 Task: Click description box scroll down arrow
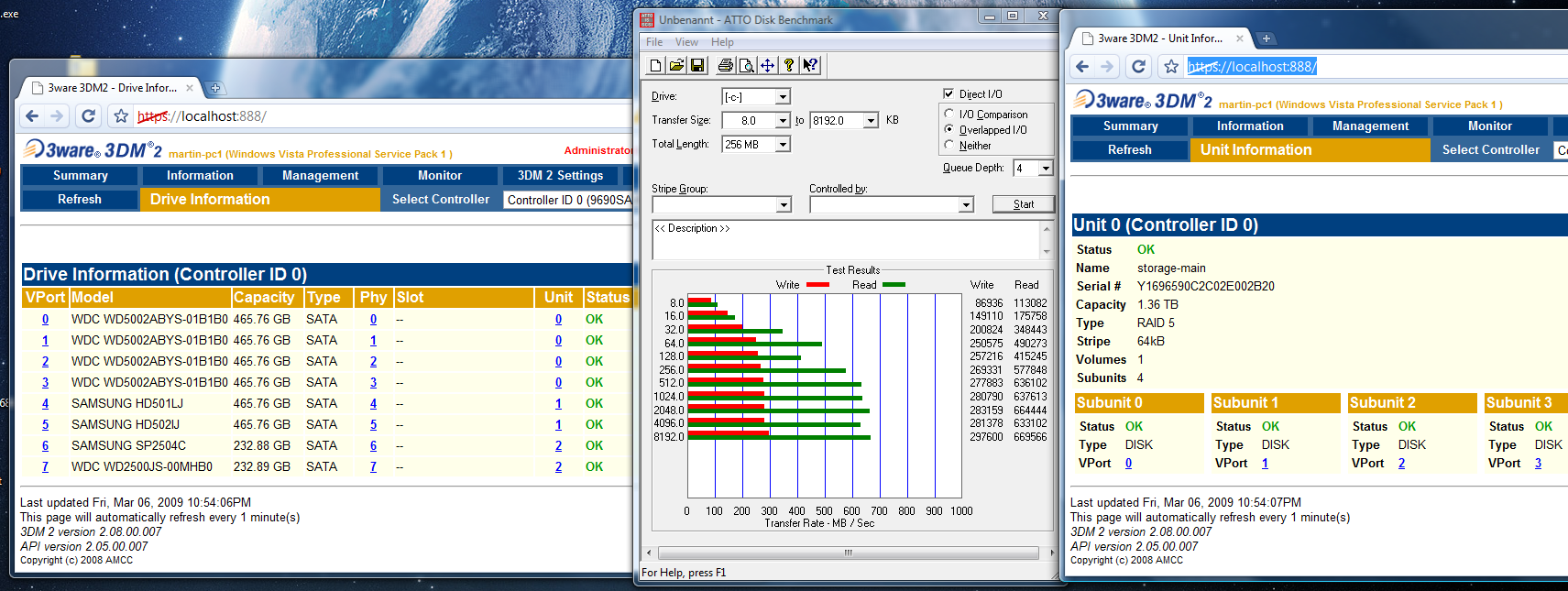(1047, 252)
